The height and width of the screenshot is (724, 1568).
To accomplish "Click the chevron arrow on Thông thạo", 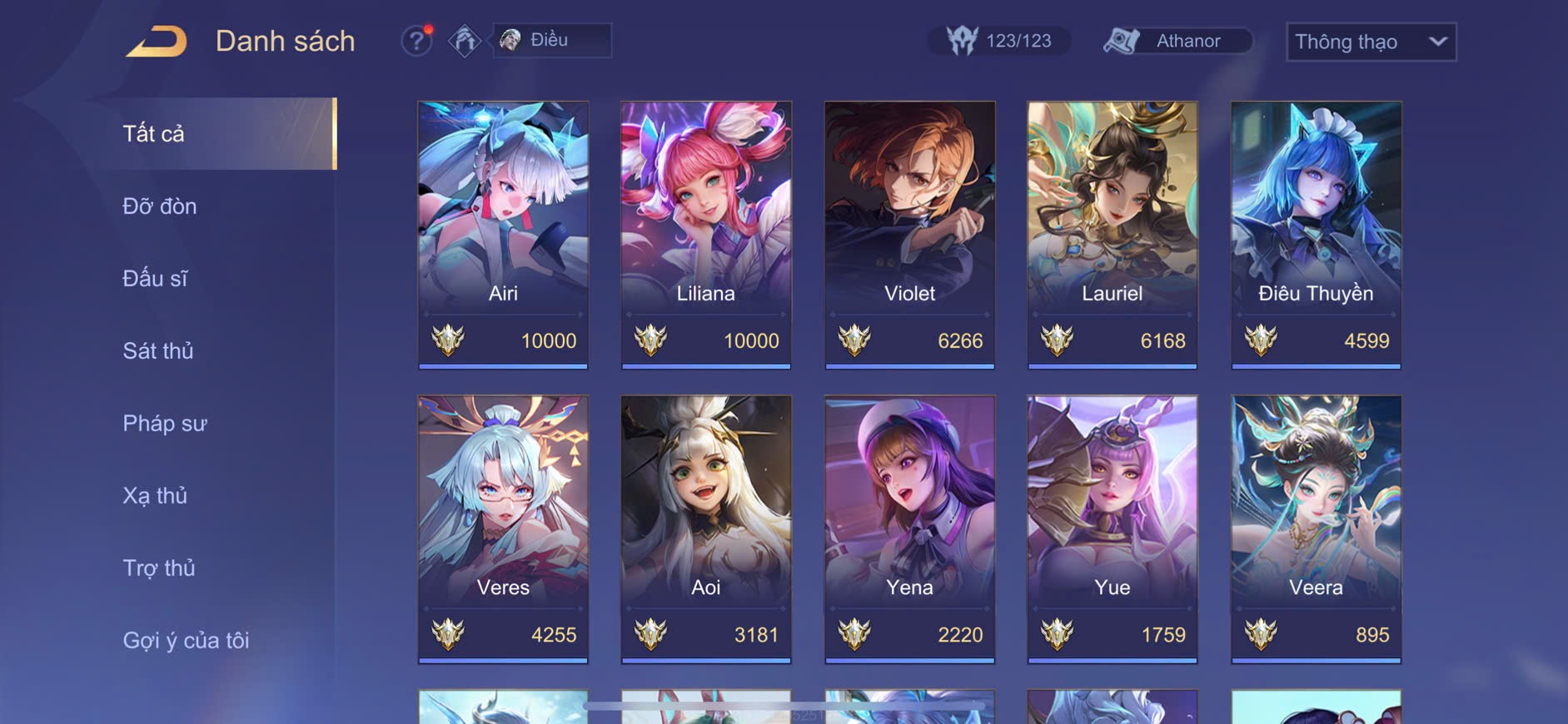I will 1438,42.
